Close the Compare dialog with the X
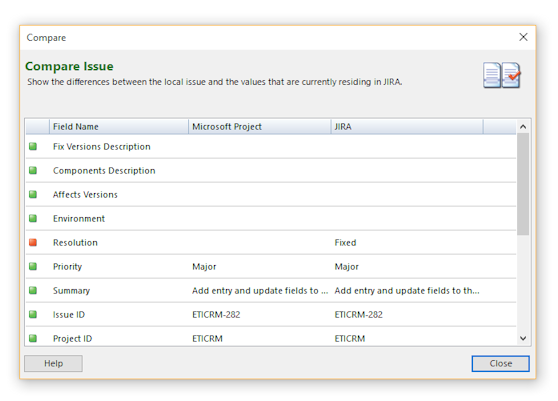 [523, 37]
